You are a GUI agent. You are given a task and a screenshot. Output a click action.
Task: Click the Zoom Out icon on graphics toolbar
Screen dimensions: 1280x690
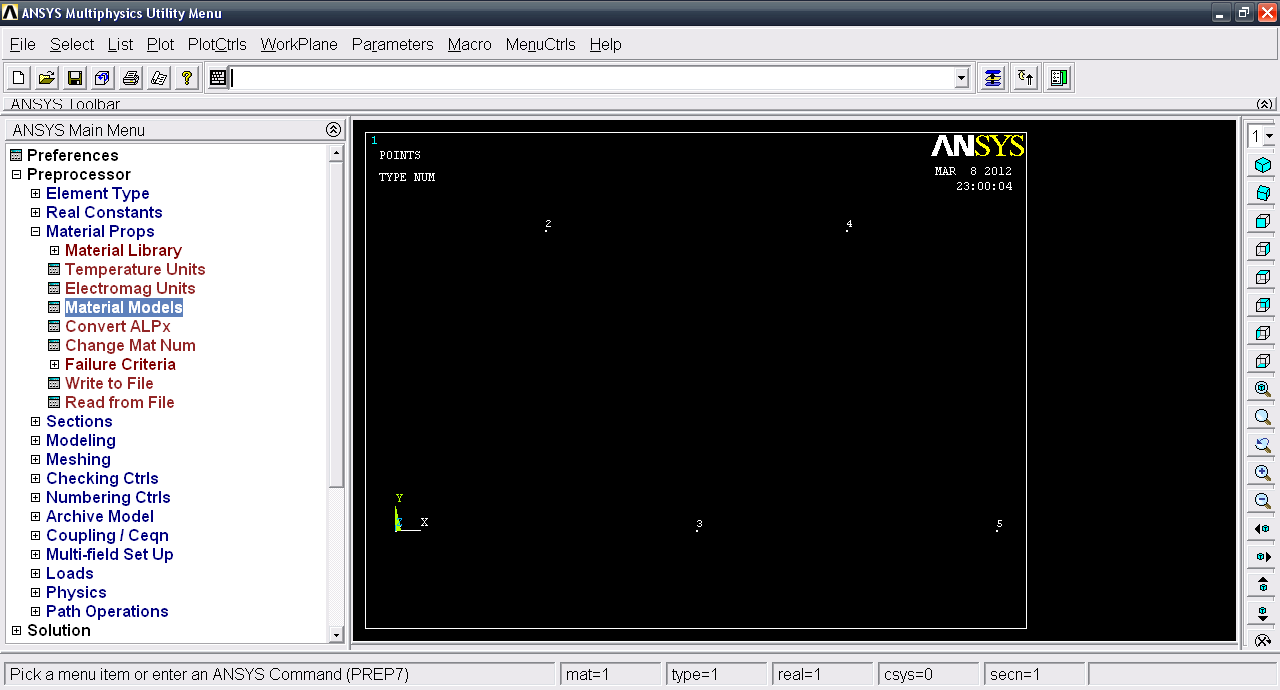1261,501
